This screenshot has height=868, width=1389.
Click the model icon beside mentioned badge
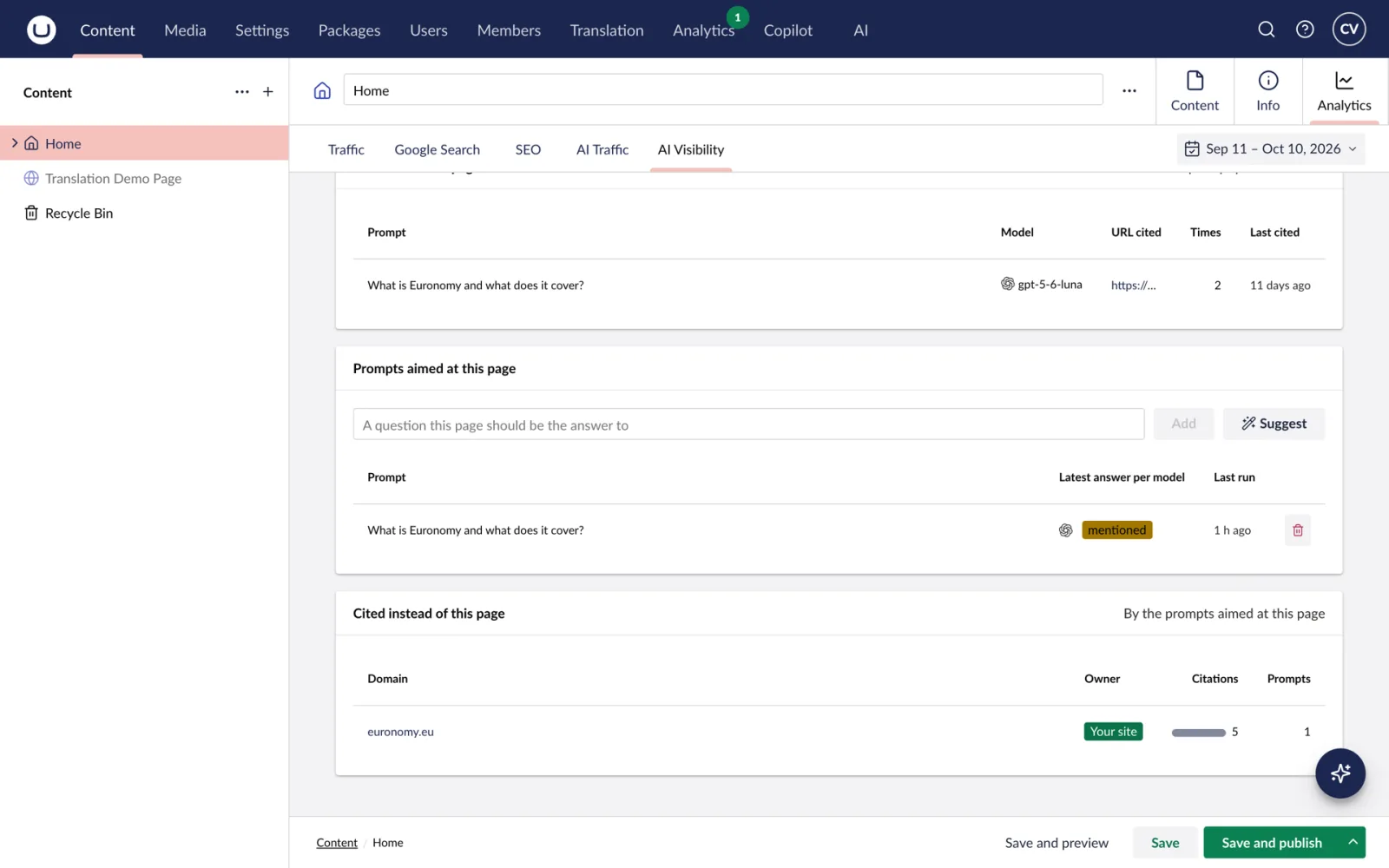(x=1066, y=530)
